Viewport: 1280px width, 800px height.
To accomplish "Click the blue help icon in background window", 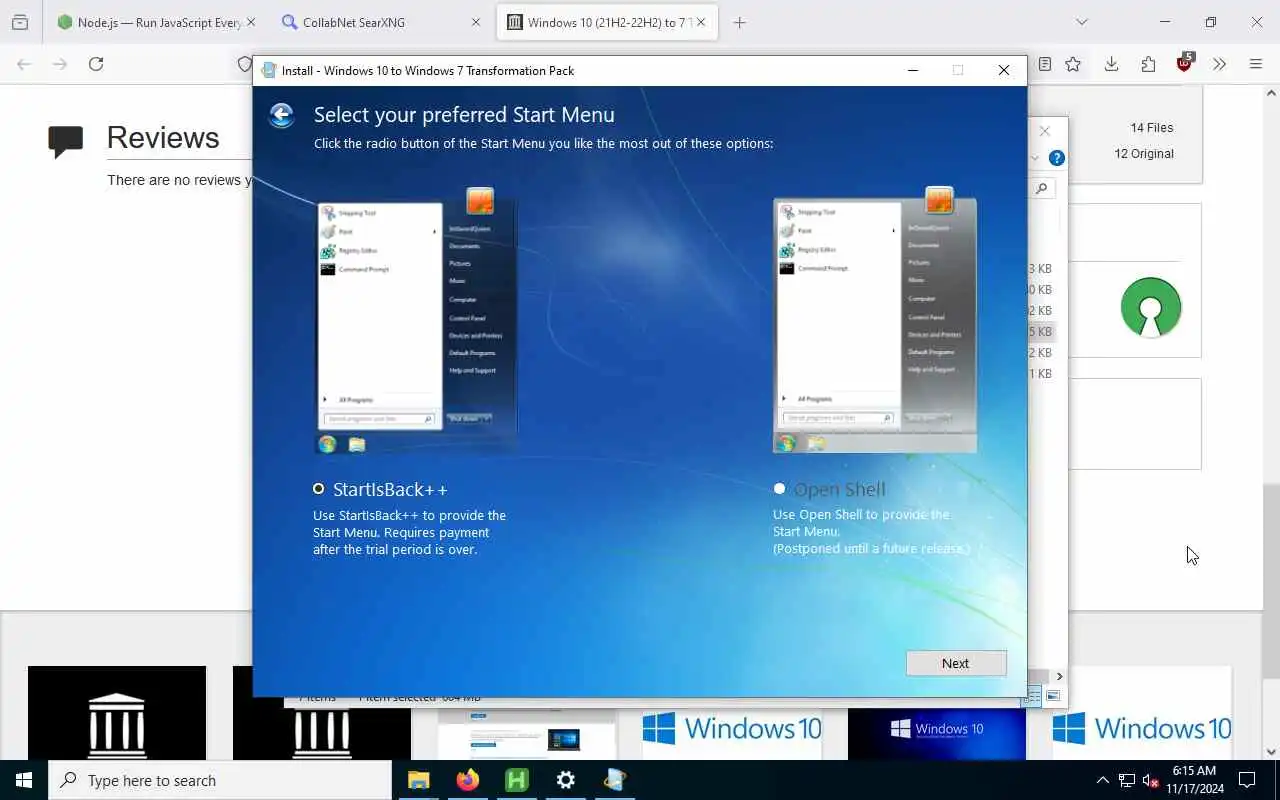I will (1057, 158).
